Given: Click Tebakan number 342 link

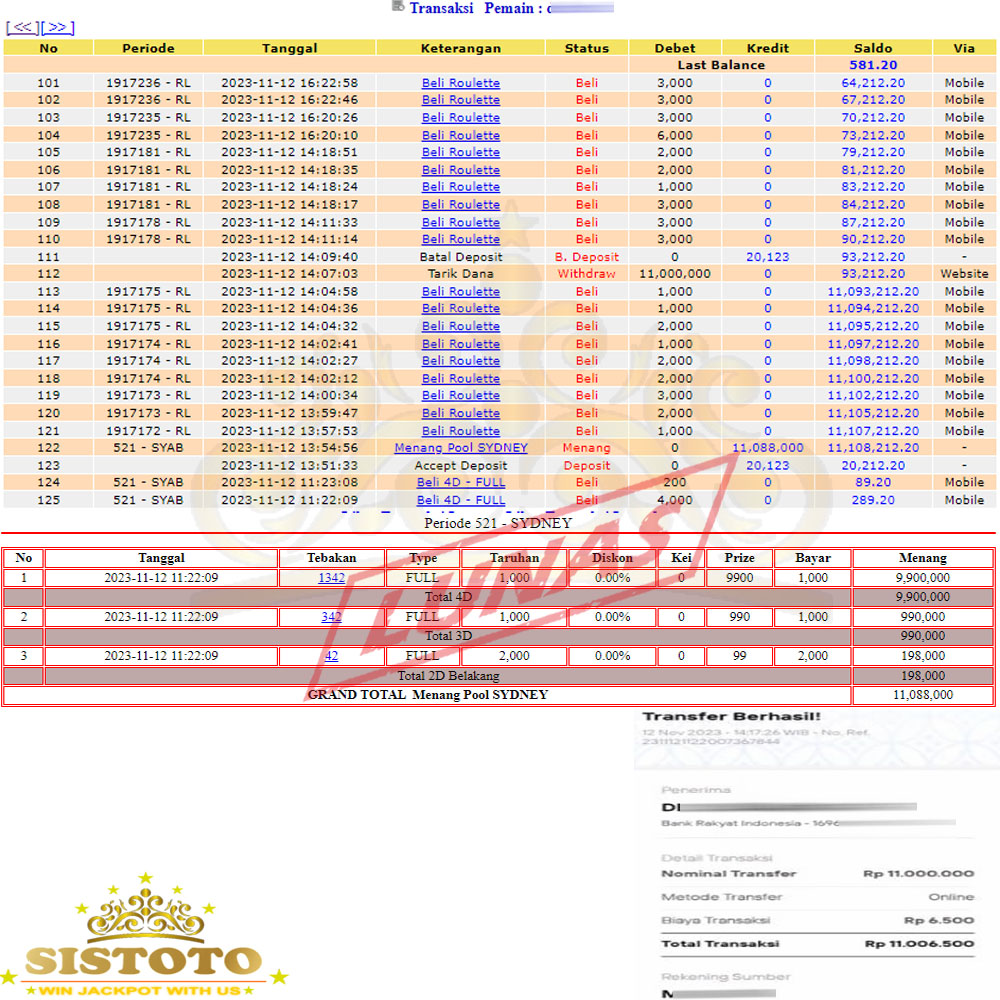Looking at the screenshot, I should 331,617.
